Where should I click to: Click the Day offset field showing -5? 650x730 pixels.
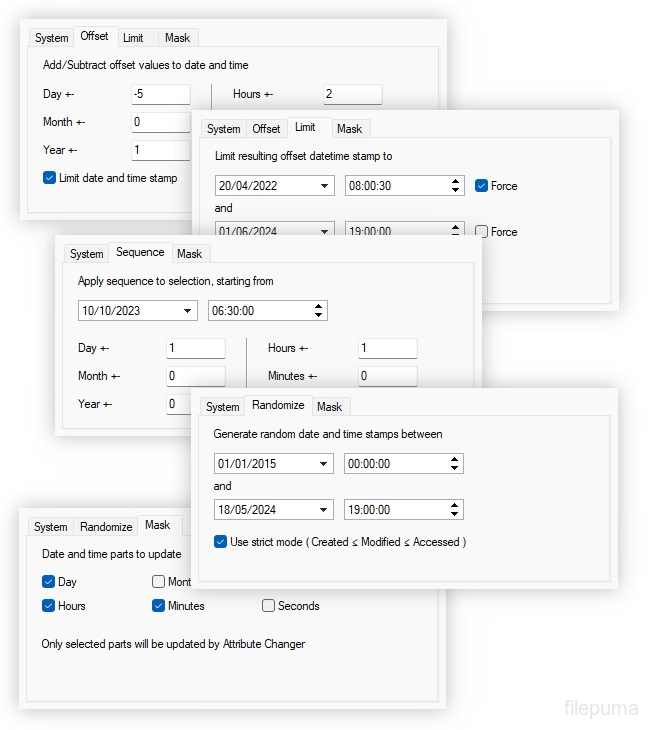(x=160, y=94)
